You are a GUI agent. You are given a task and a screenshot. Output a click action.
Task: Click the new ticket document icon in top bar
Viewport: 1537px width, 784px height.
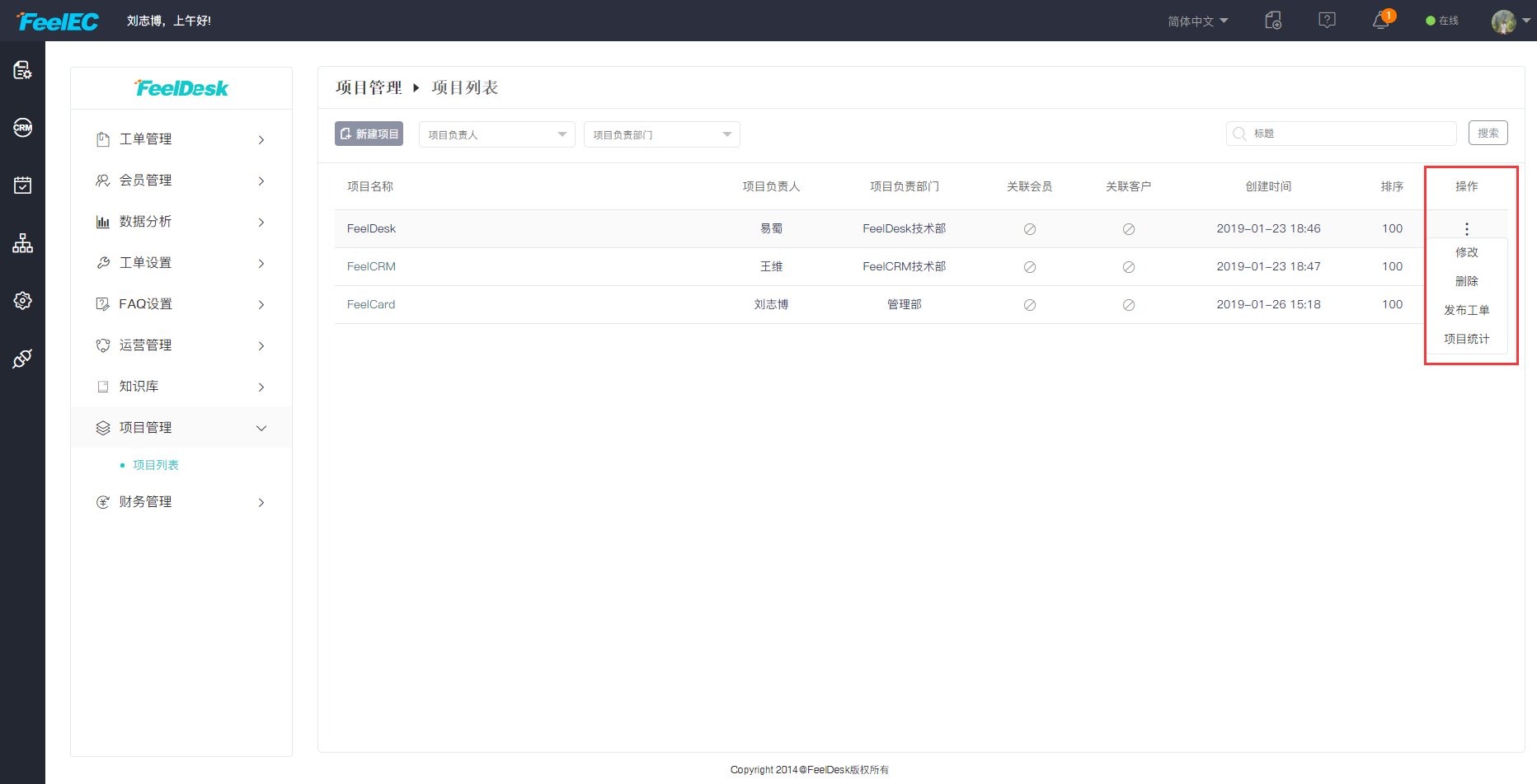[1273, 21]
